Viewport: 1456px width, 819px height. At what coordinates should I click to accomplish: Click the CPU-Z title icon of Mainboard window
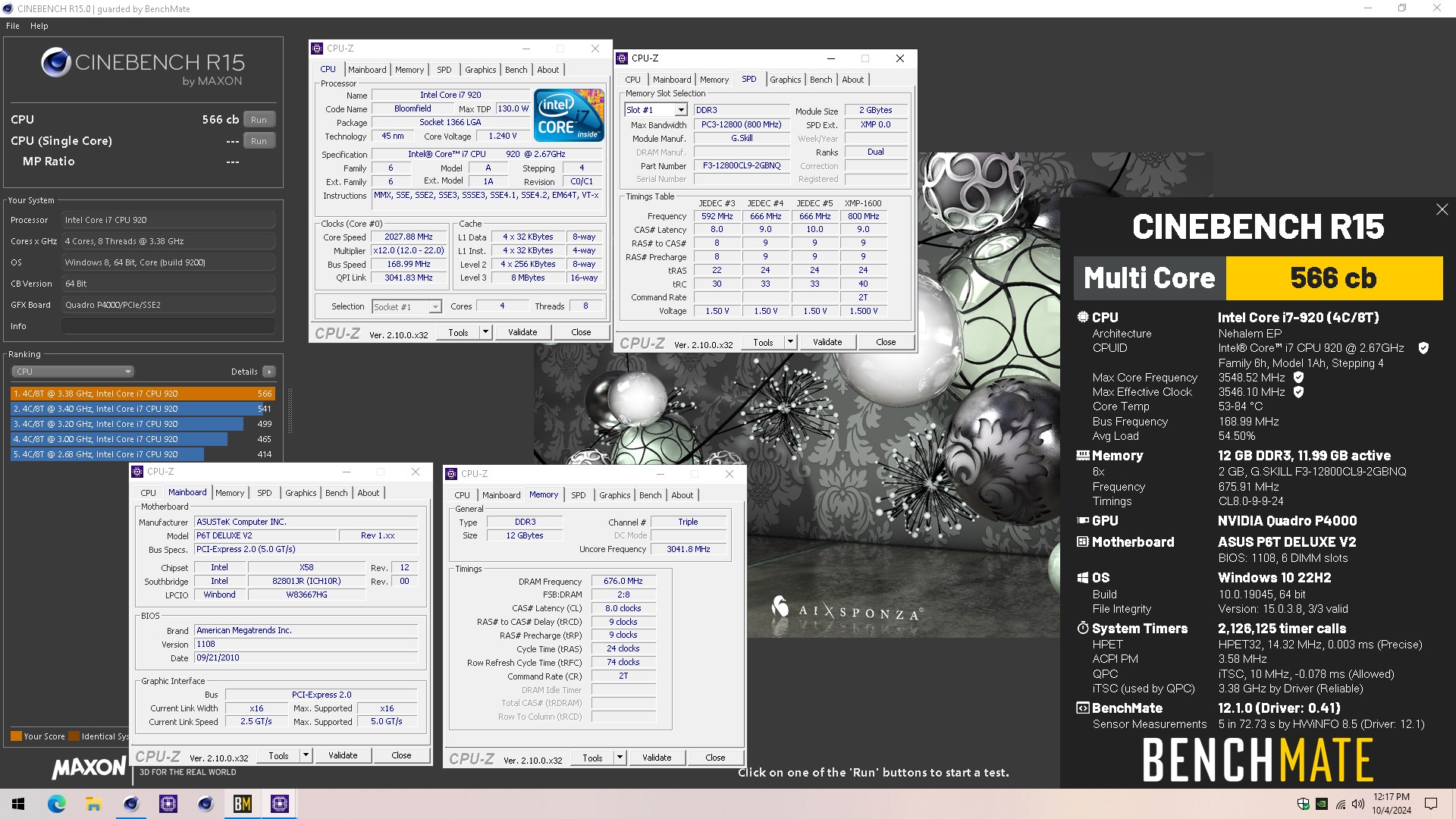137,472
